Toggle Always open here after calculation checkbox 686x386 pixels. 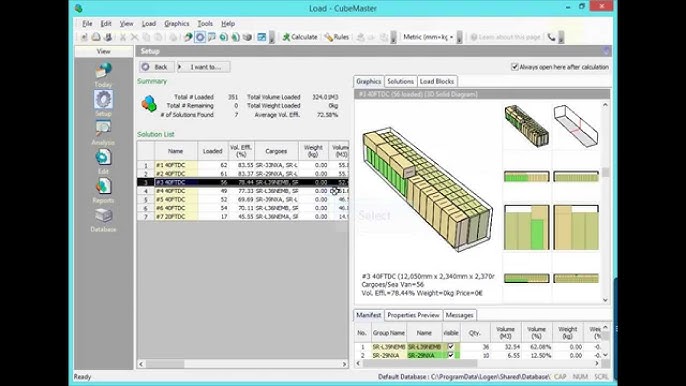(x=515, y=67)
